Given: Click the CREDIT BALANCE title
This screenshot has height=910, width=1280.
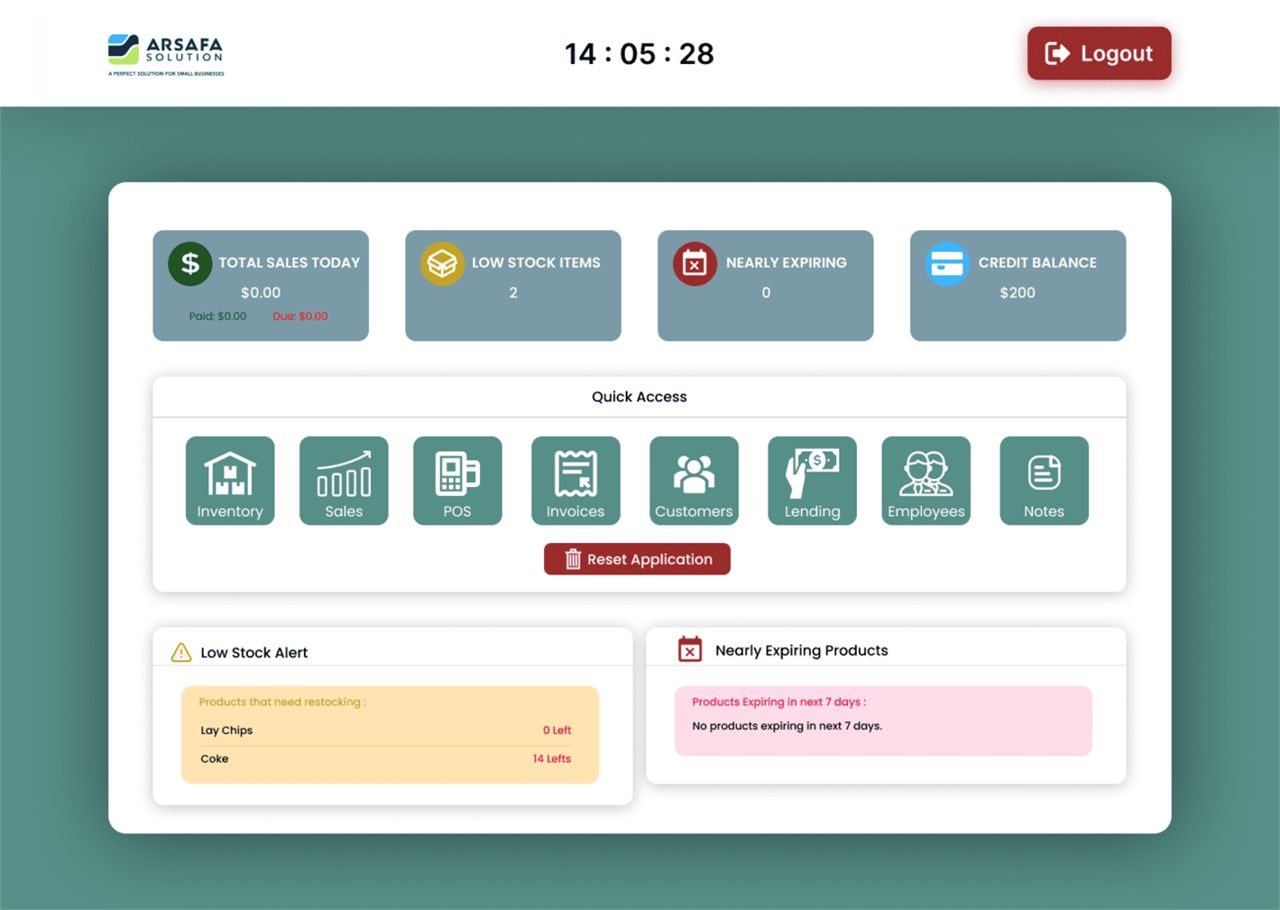Looking at the screenshot, I should coord(1037,263).
